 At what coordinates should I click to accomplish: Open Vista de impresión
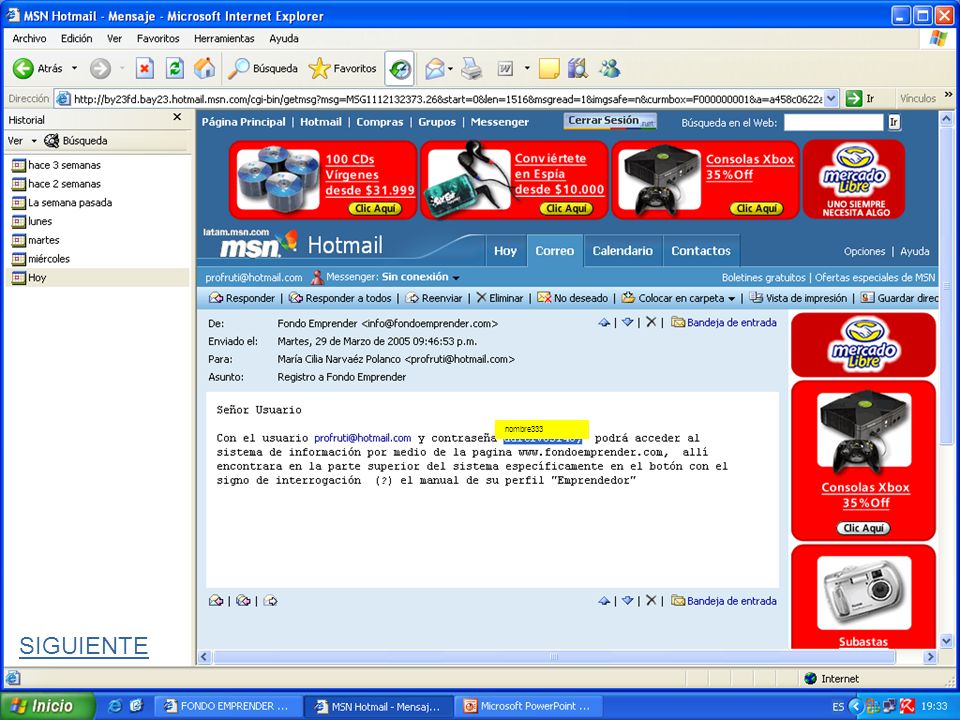click(x=798, y=298)
